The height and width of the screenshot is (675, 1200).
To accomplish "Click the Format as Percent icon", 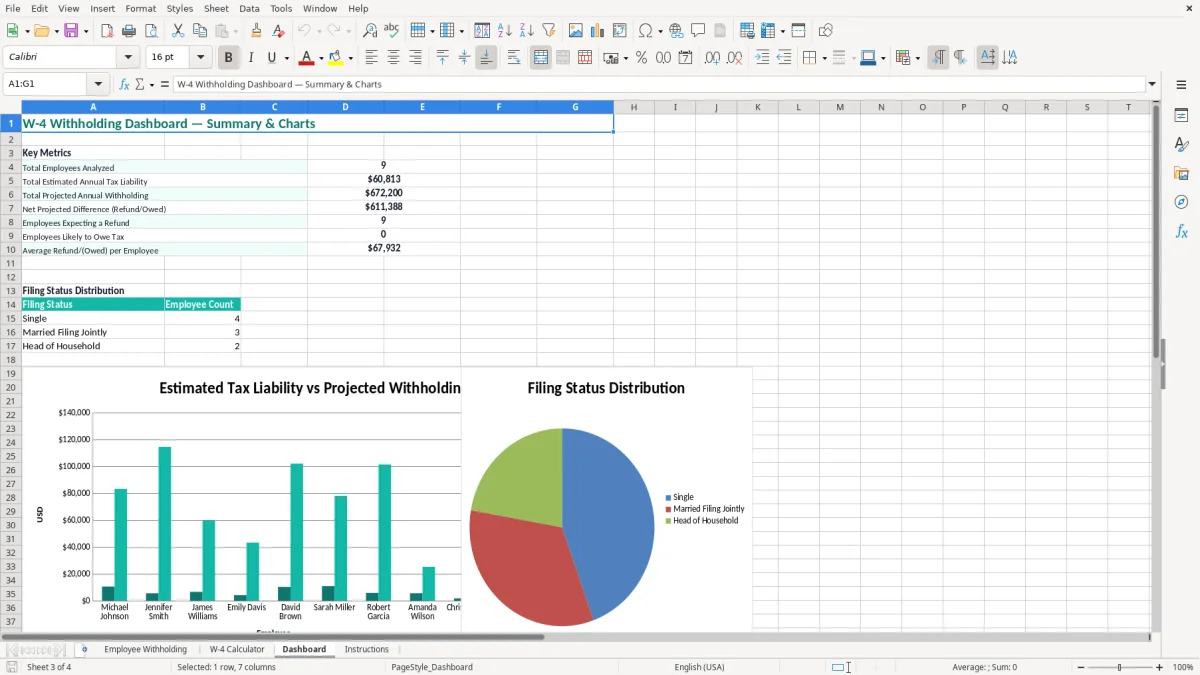I will point(641,58).
